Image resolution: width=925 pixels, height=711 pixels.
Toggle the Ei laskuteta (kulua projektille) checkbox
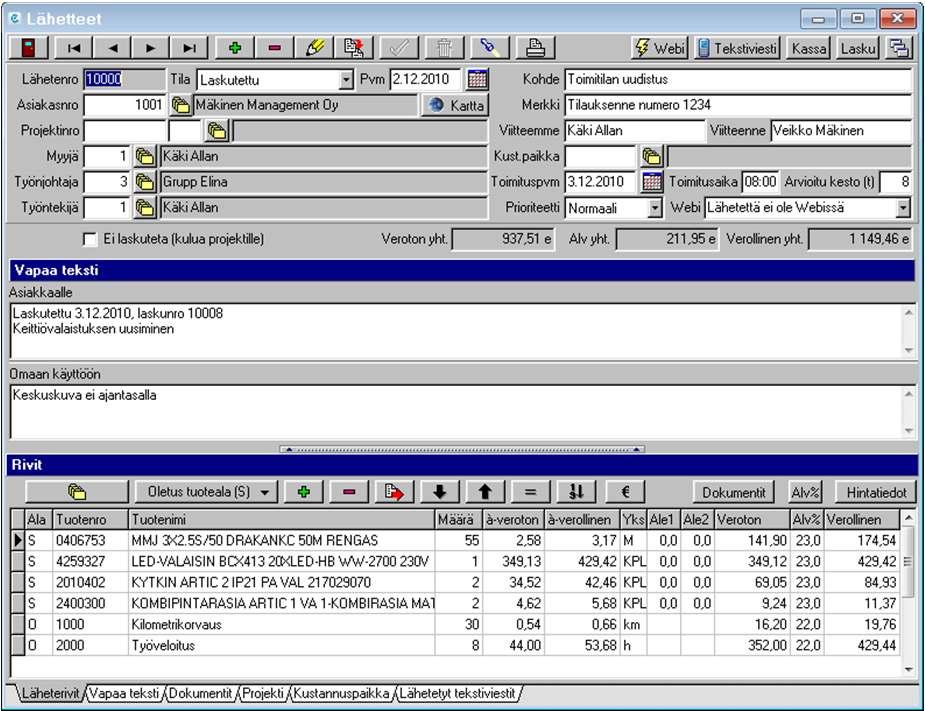[x=90, y=239]
